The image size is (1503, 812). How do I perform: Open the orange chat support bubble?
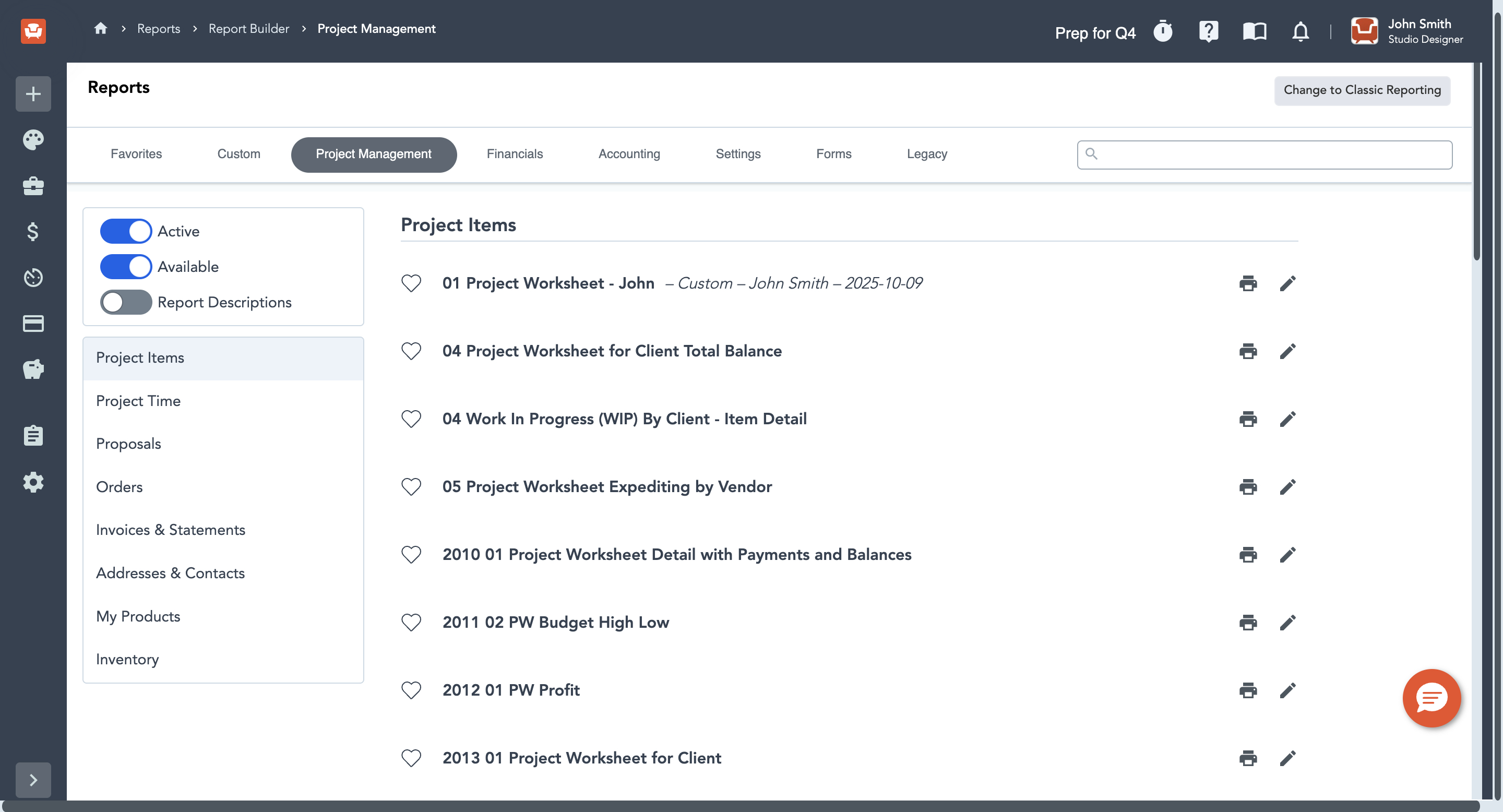(x=1431, y=698)
